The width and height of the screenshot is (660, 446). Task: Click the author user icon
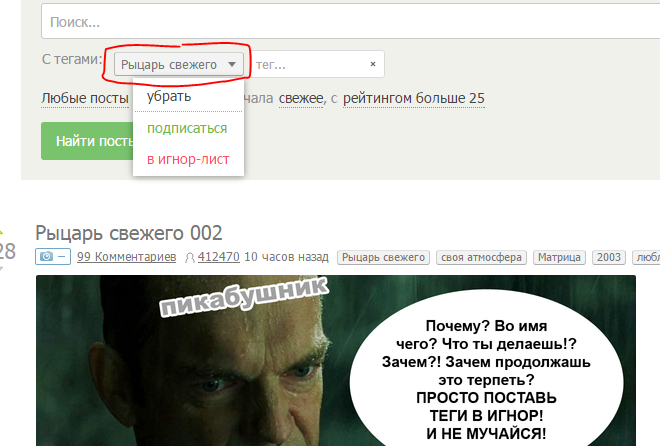(190, 258)
